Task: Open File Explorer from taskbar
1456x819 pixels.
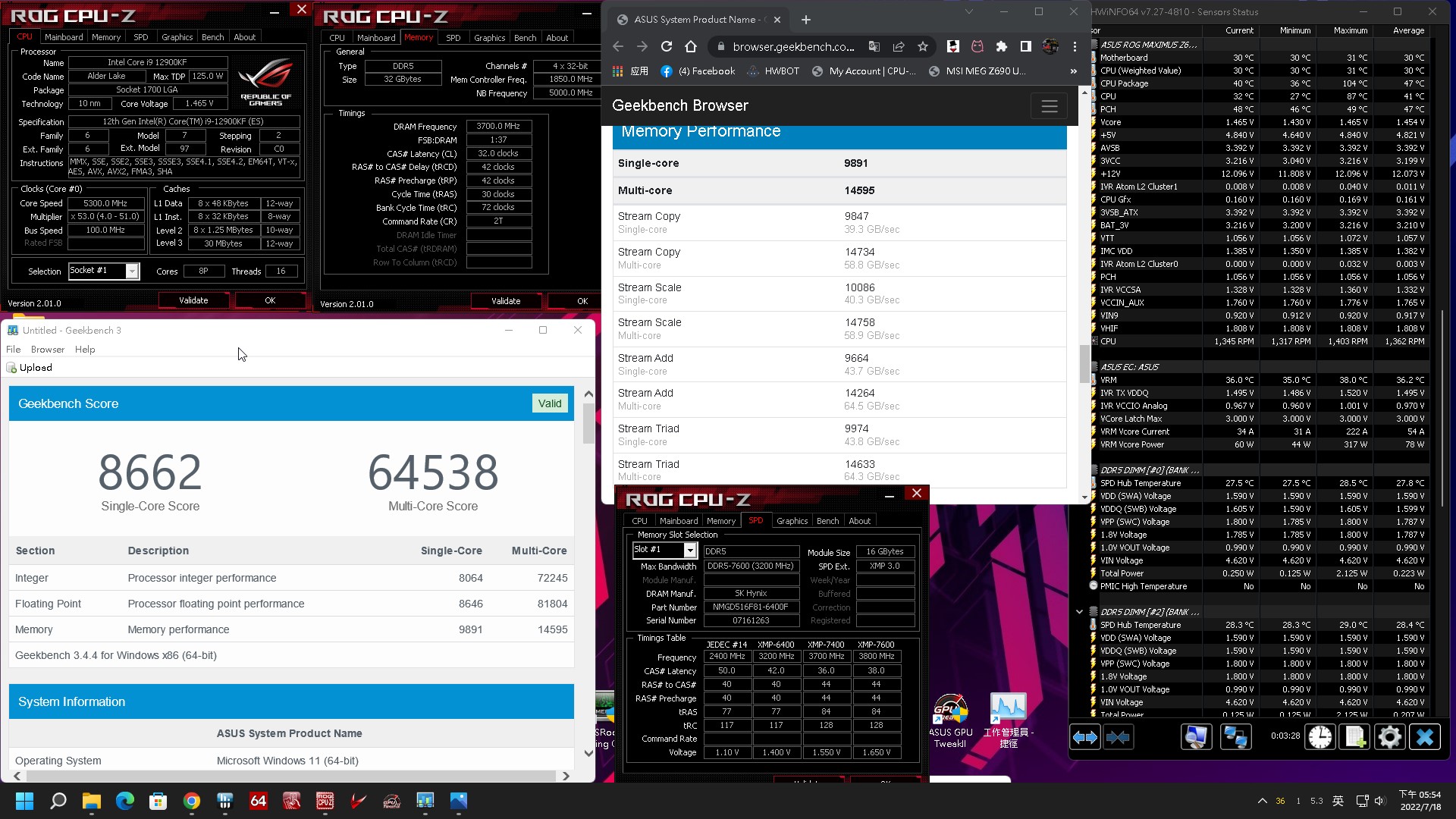Action: 92,801
